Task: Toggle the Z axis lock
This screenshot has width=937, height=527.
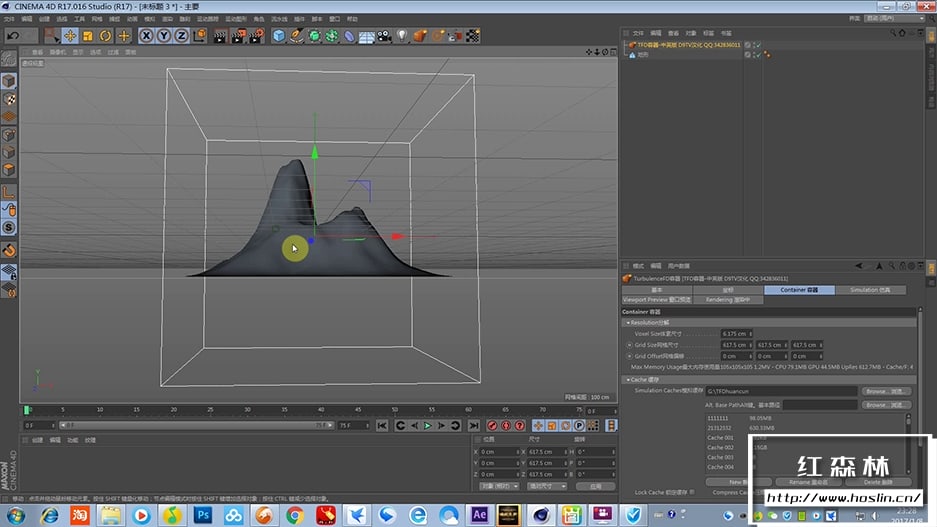Action: tap(181, 36)
